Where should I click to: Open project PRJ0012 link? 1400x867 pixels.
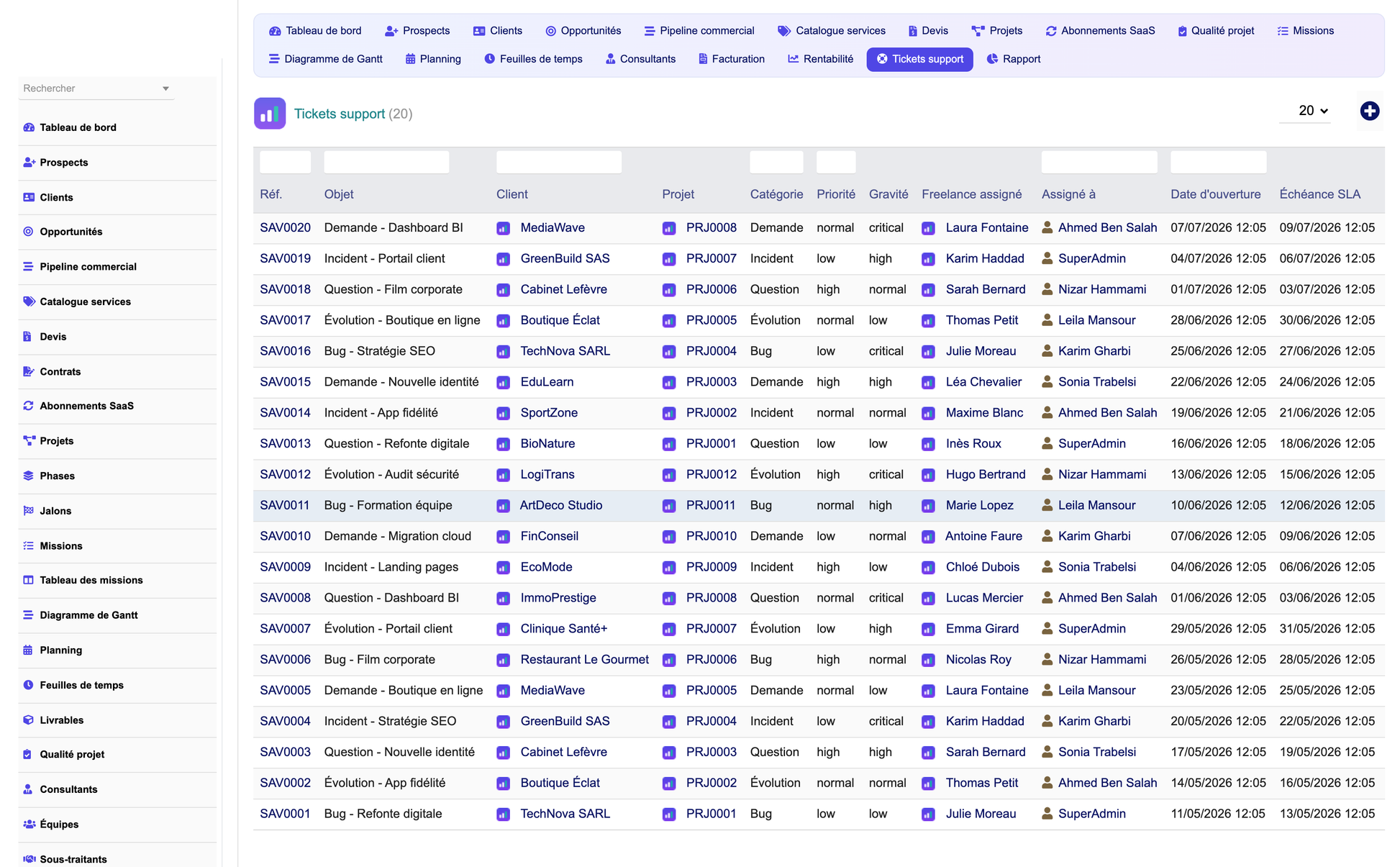711,475
